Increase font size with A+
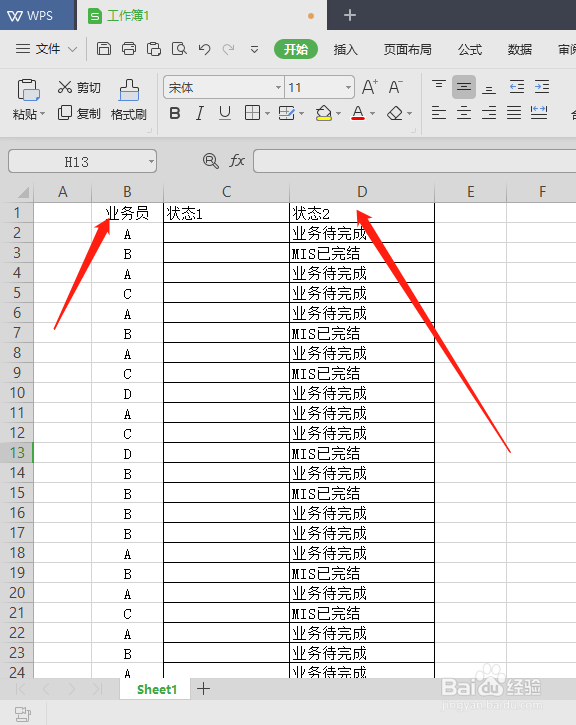The width and height of the screenshot is (576, 725). pos(370,87)
